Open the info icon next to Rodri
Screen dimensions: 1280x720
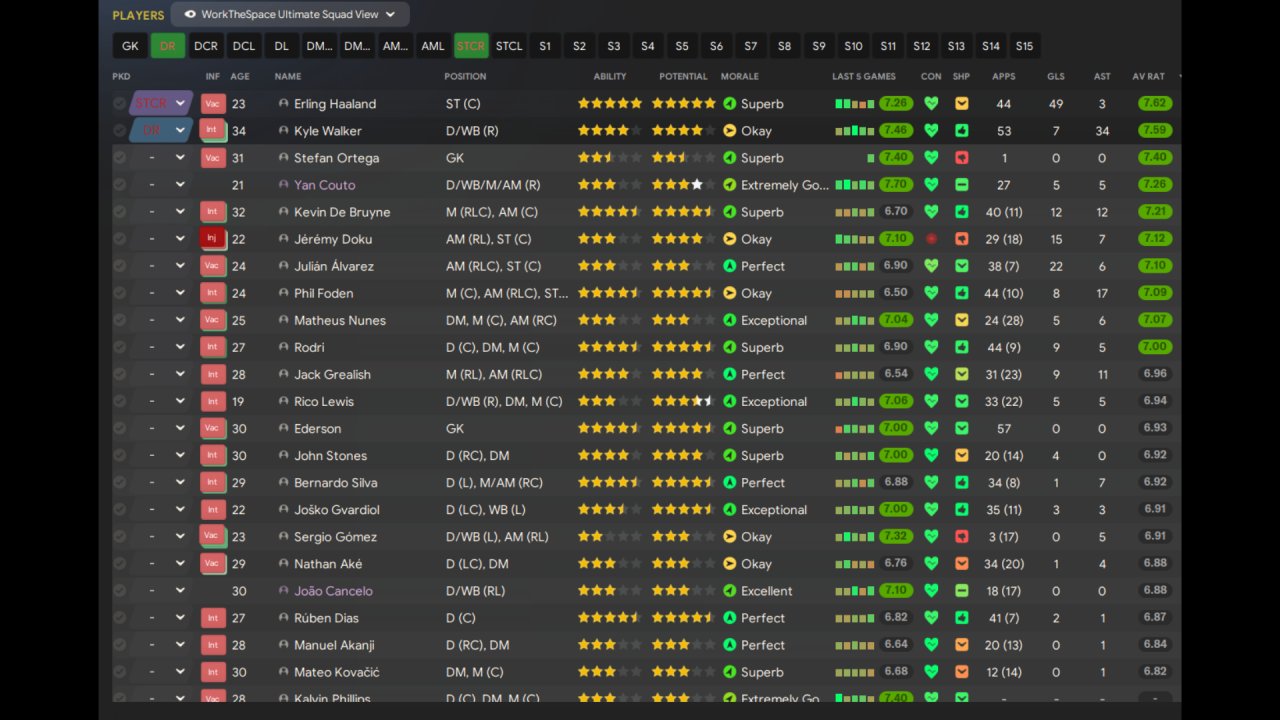(283, 347)
